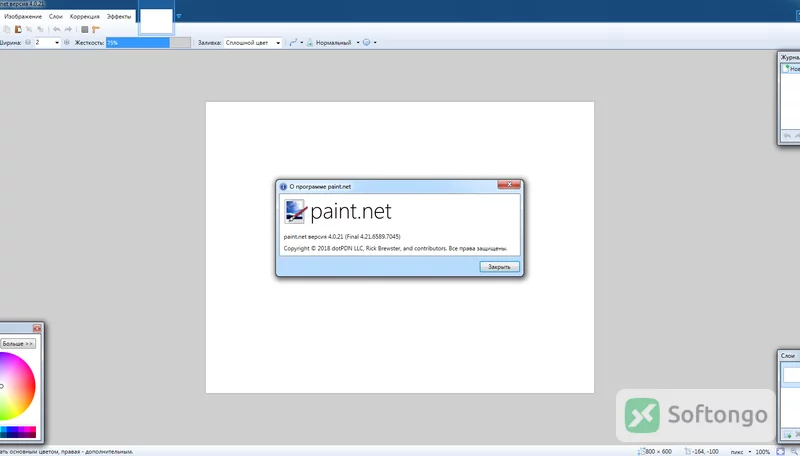Click the increase width plus button
Screen dimensions: 800x456
click(x=66, y=42)
